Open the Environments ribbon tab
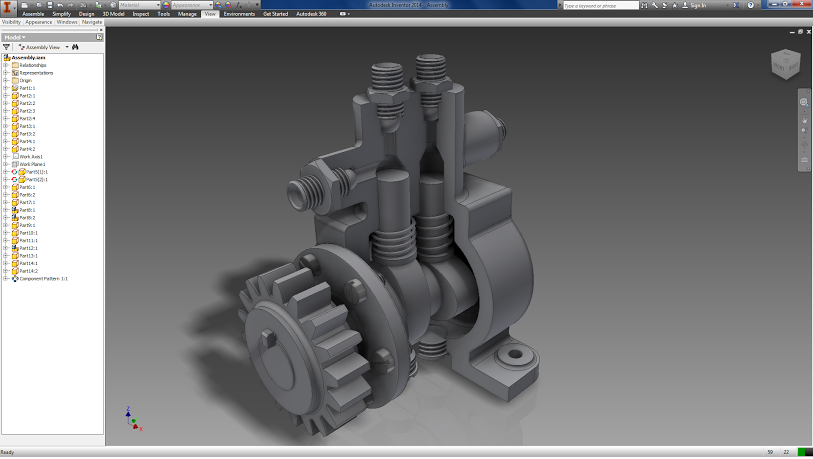 [x=239, y=14]
